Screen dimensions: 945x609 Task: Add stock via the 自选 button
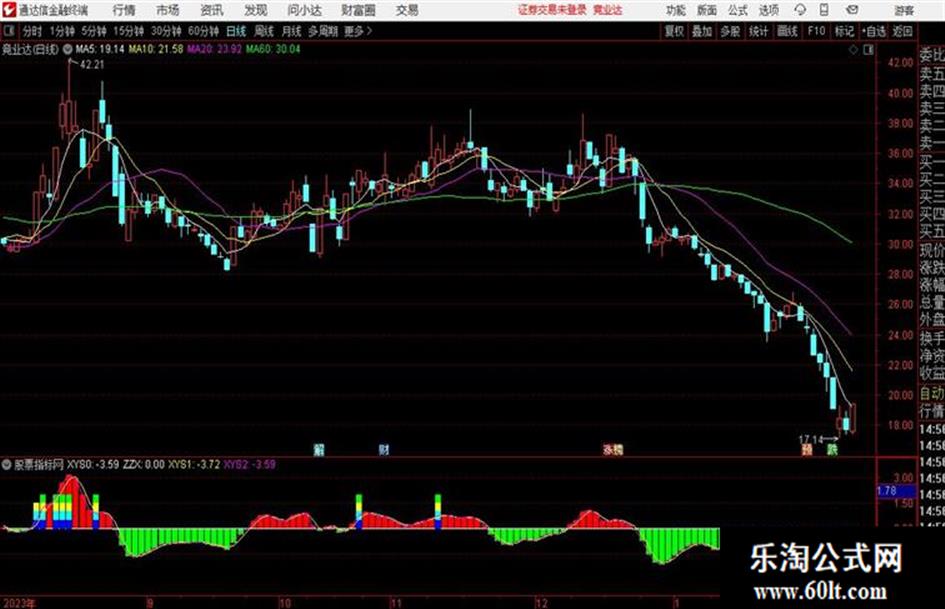(873, 31)
